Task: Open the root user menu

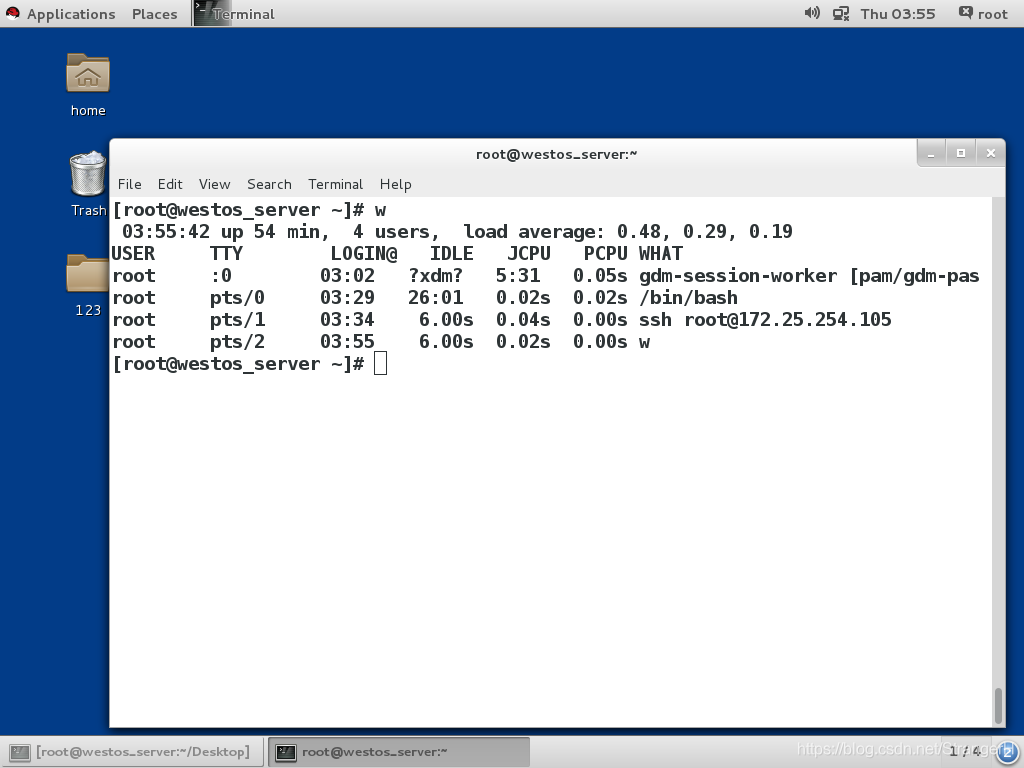Action: point(984,13)
